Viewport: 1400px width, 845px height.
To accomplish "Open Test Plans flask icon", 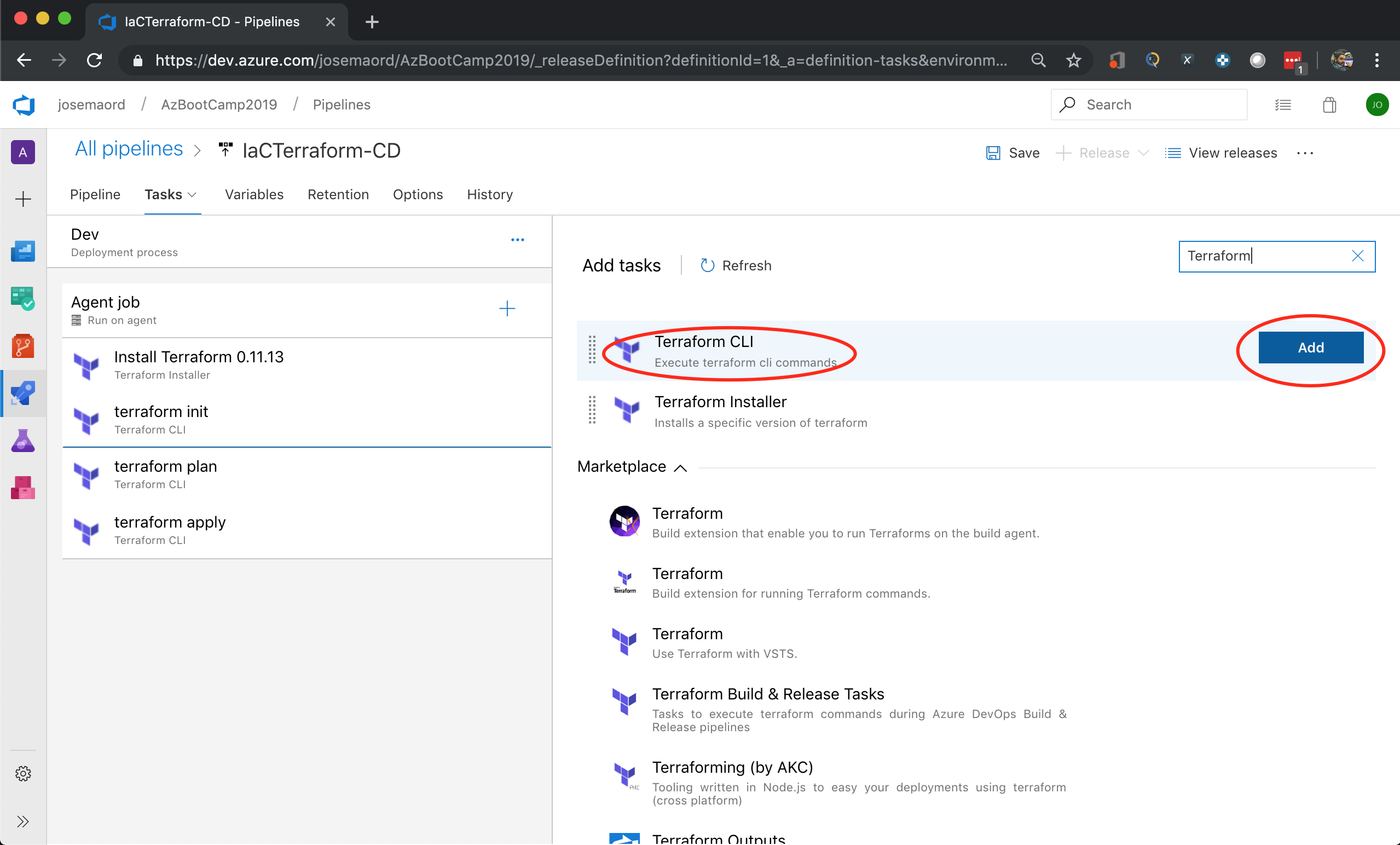I will pos(23,441).
